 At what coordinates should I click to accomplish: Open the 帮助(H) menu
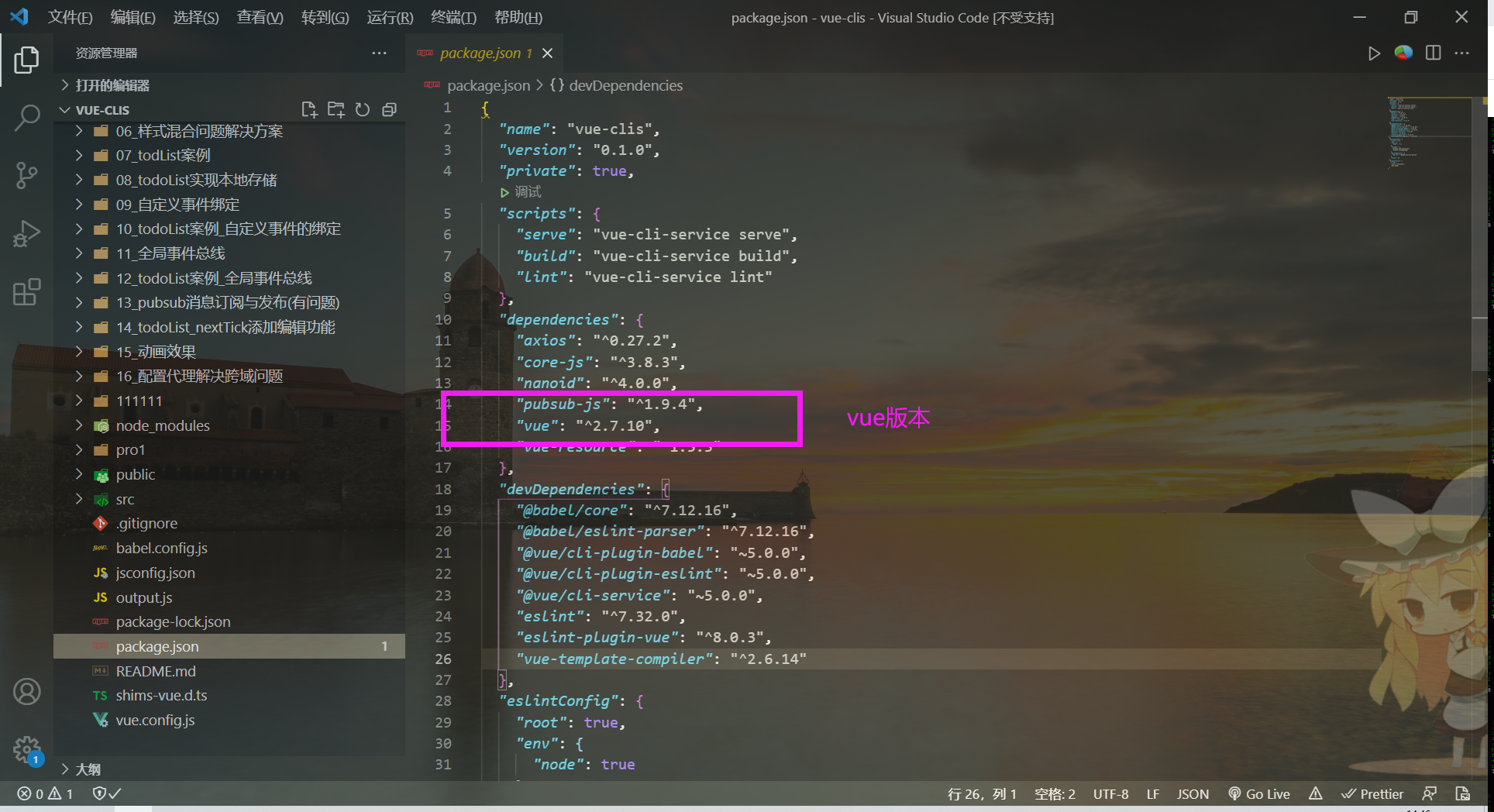pos(518,17)
